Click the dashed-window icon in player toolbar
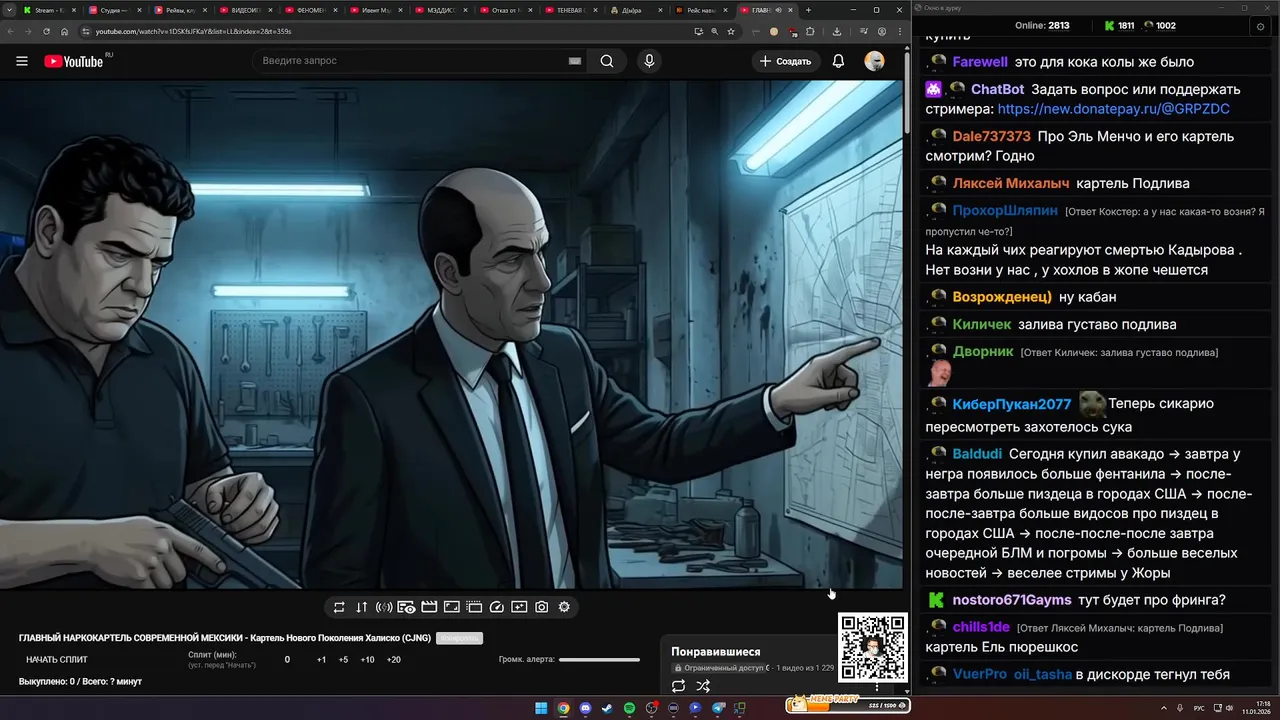 [474, 607]
